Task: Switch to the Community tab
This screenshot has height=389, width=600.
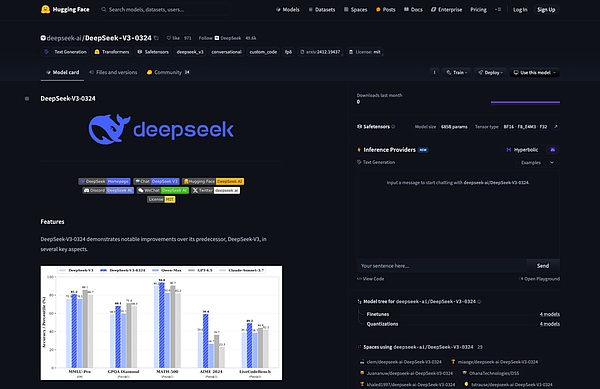Action: (168, 72)
